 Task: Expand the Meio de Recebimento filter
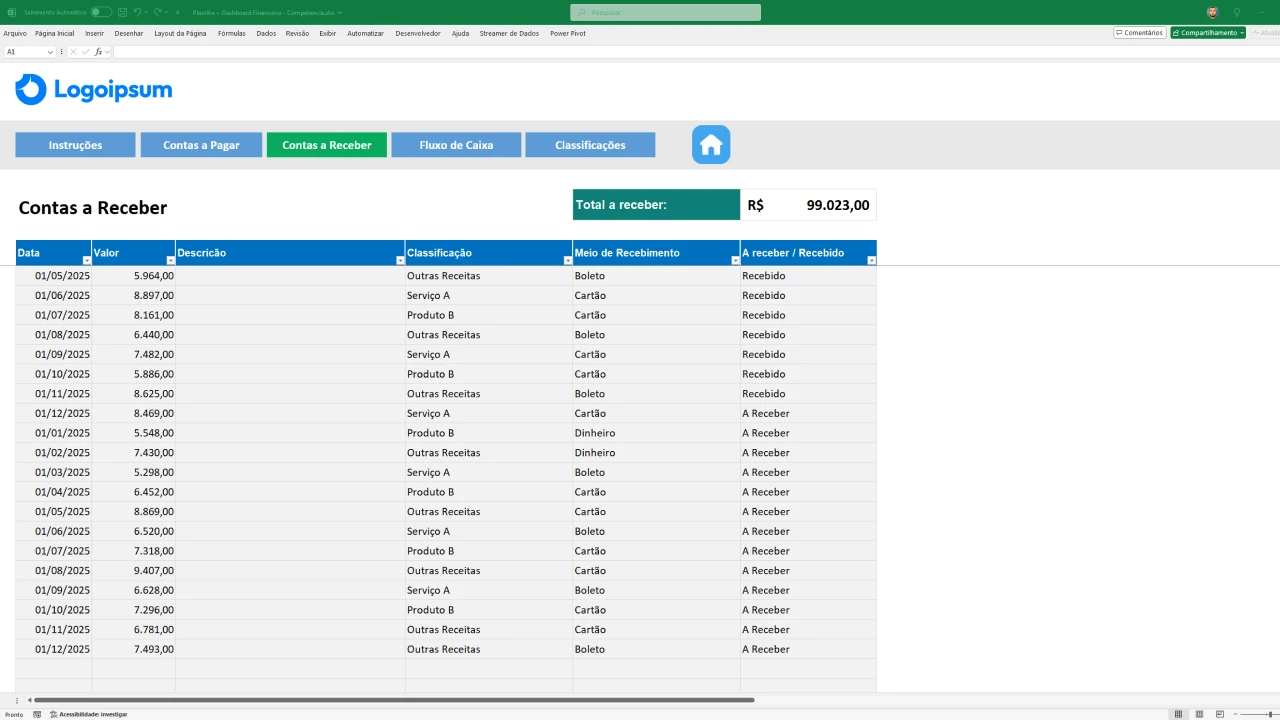(x=735, y=260)
